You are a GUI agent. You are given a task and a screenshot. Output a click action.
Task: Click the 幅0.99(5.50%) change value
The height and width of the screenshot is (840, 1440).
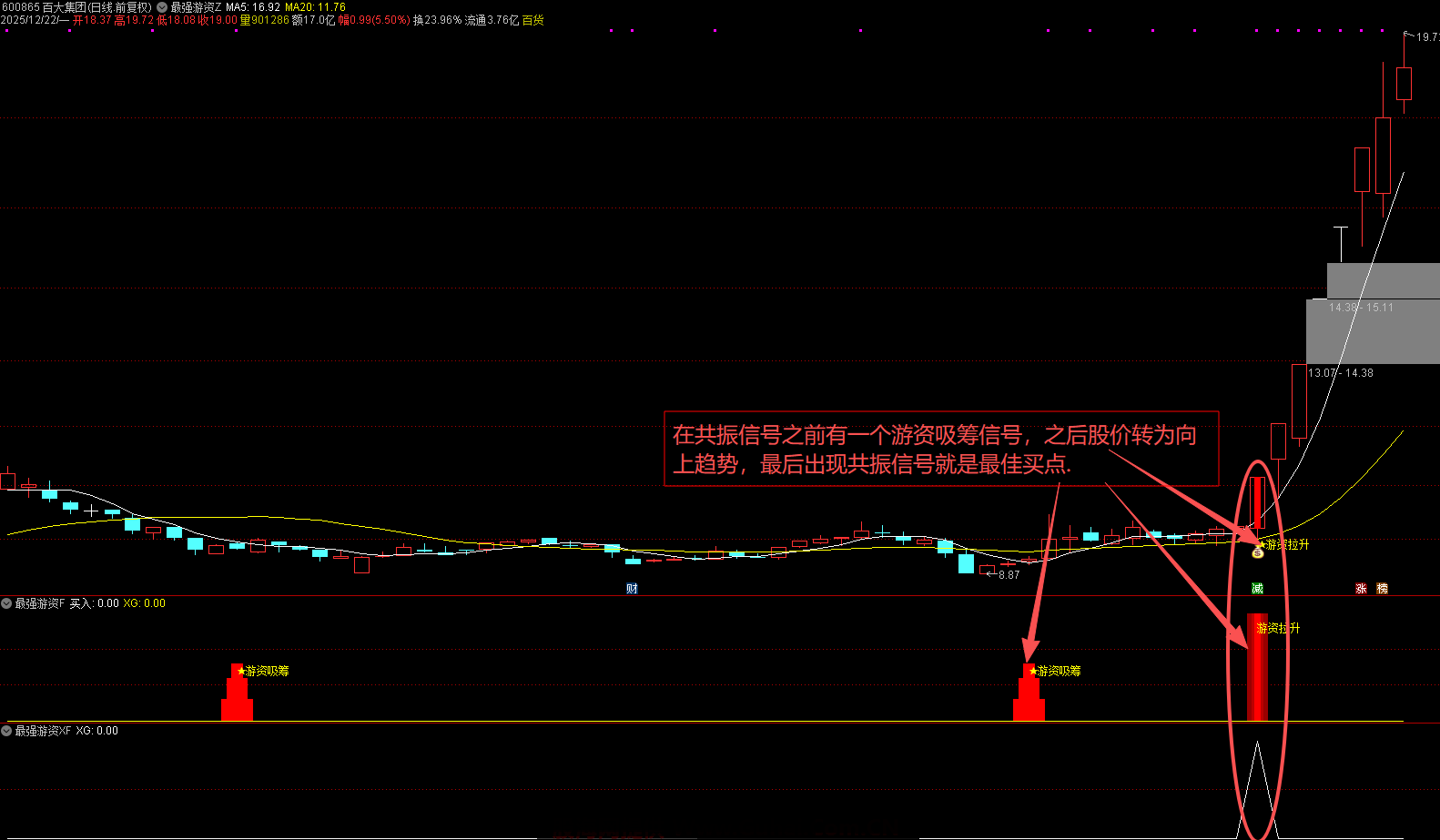click(x=374, y=20)
